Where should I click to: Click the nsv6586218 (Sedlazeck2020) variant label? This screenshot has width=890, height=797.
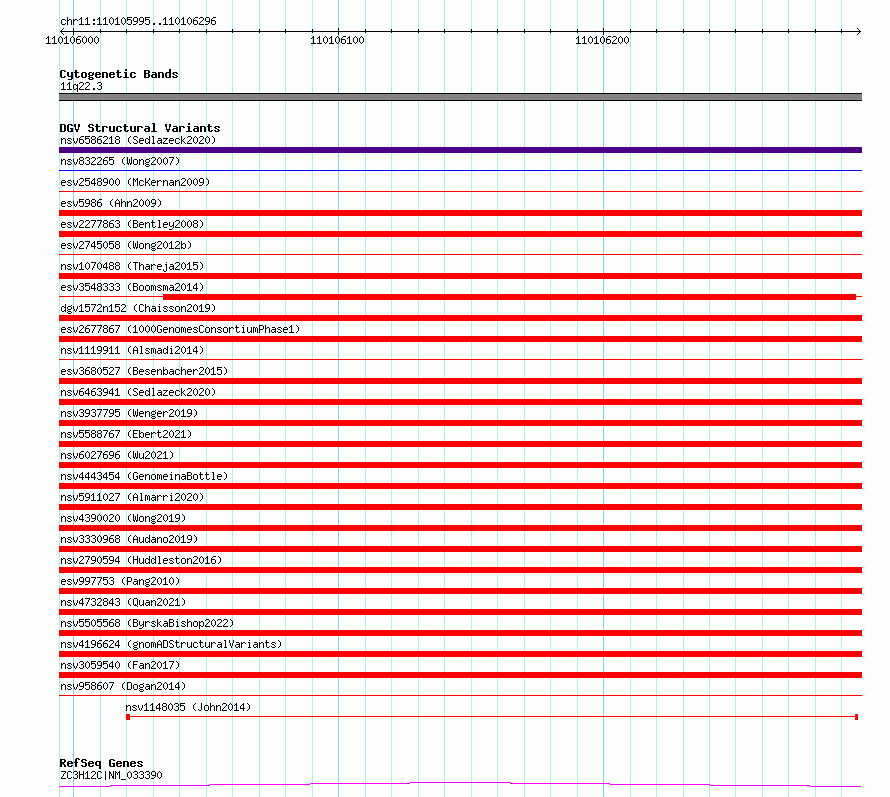[x=138, y=140]
